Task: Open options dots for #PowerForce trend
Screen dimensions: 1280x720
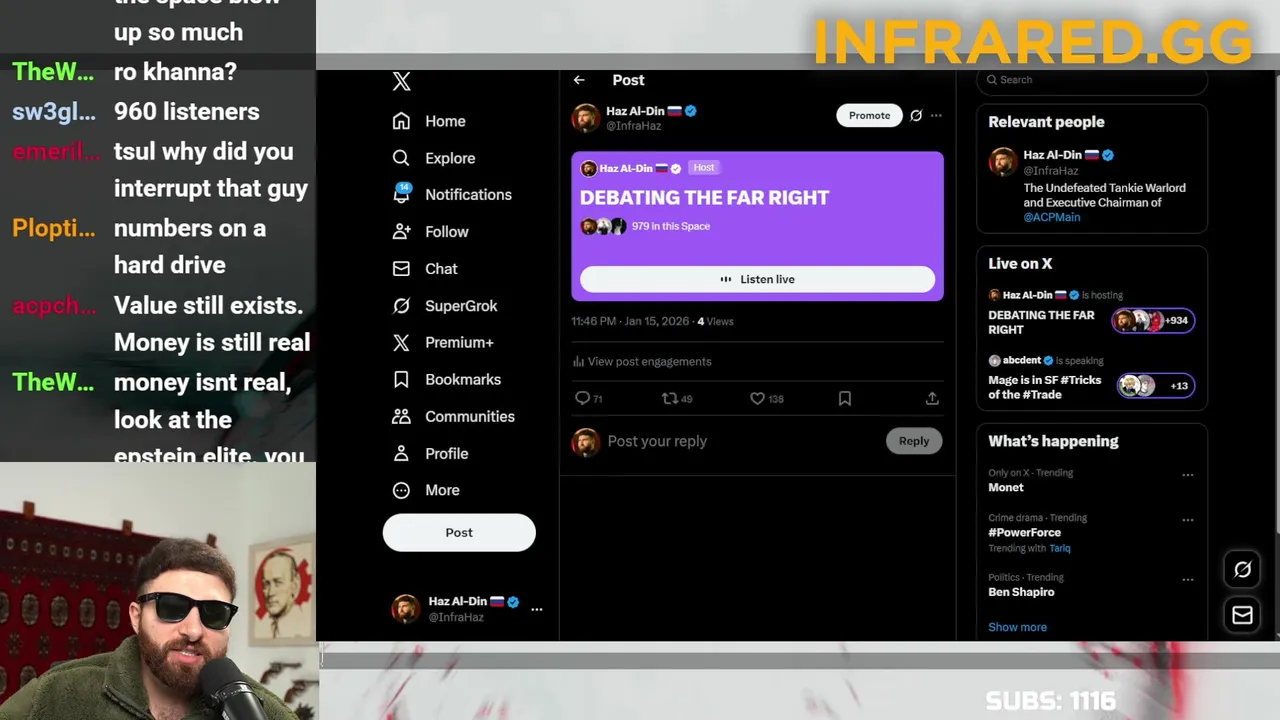Action: (x=1188, y=520)
